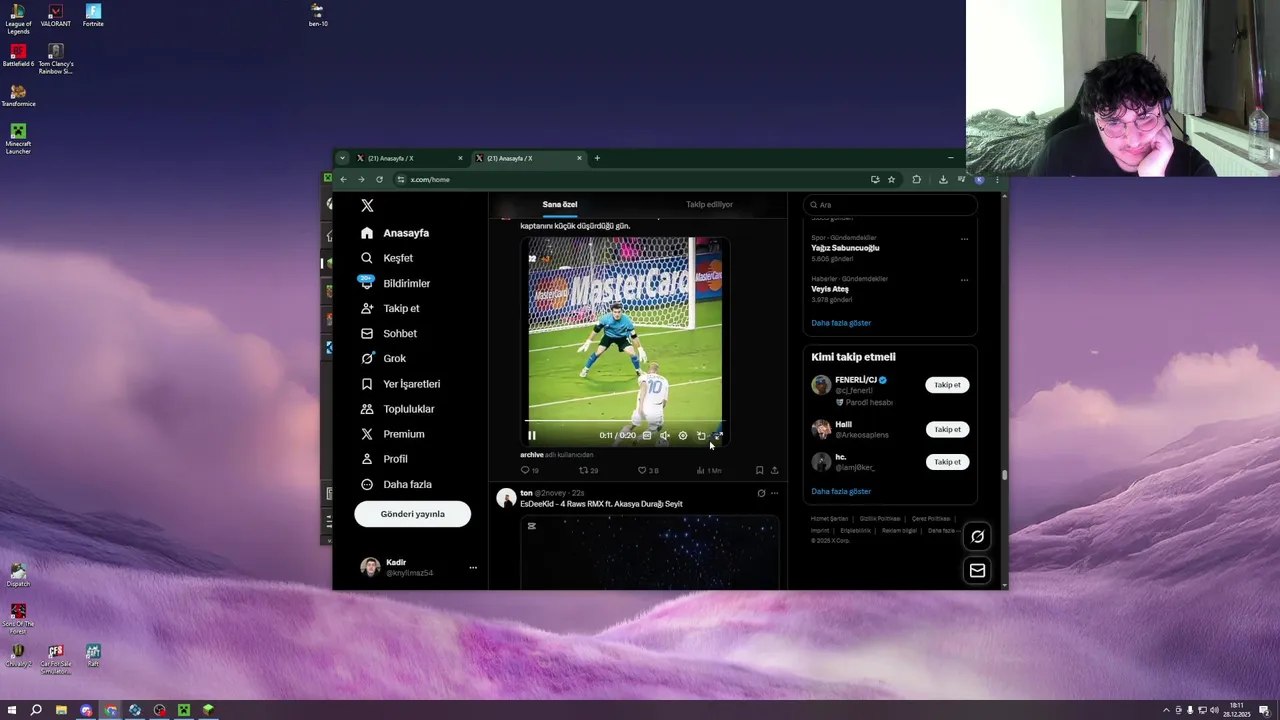Viewport: 1280px width, 720px height.
Task: Open Grok in sidebar
Action: (383, 358)
